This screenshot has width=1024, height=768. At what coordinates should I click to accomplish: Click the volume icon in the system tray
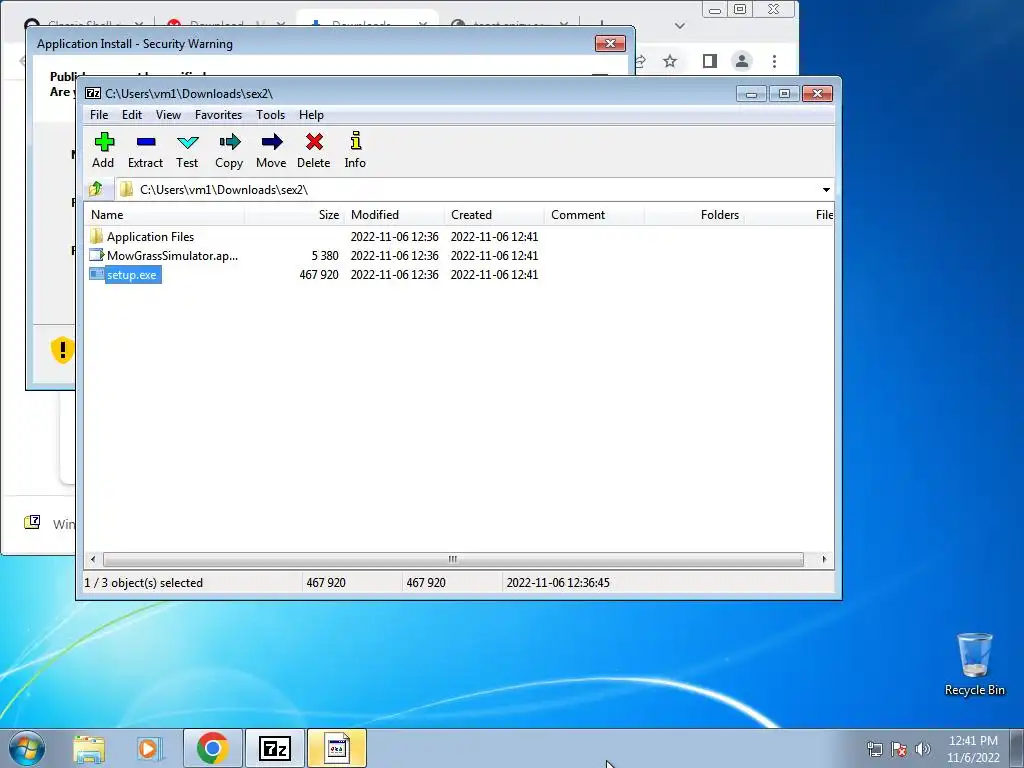click(923, 749)
